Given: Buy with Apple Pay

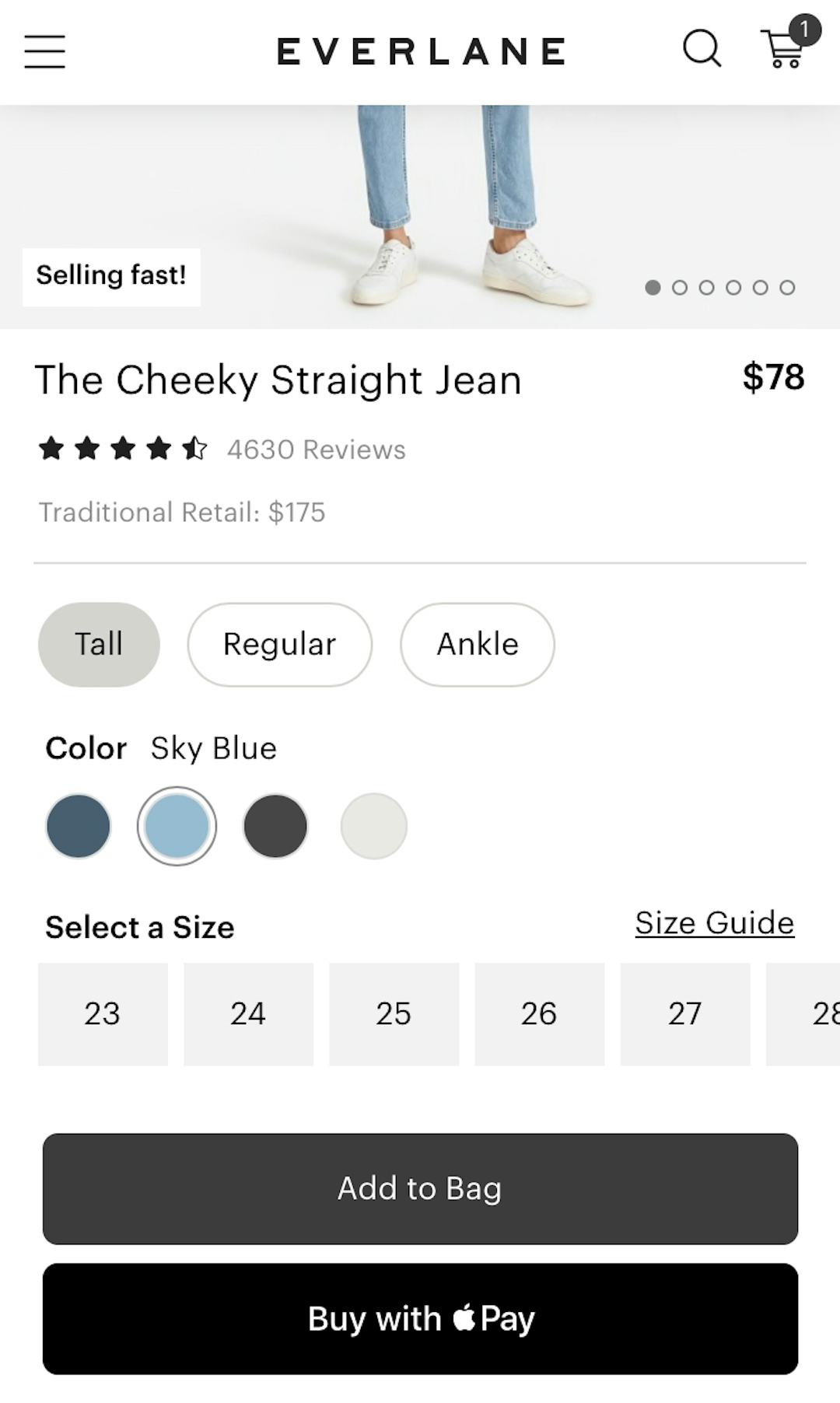Looking at the screenshot, I should pos(420,1317).
